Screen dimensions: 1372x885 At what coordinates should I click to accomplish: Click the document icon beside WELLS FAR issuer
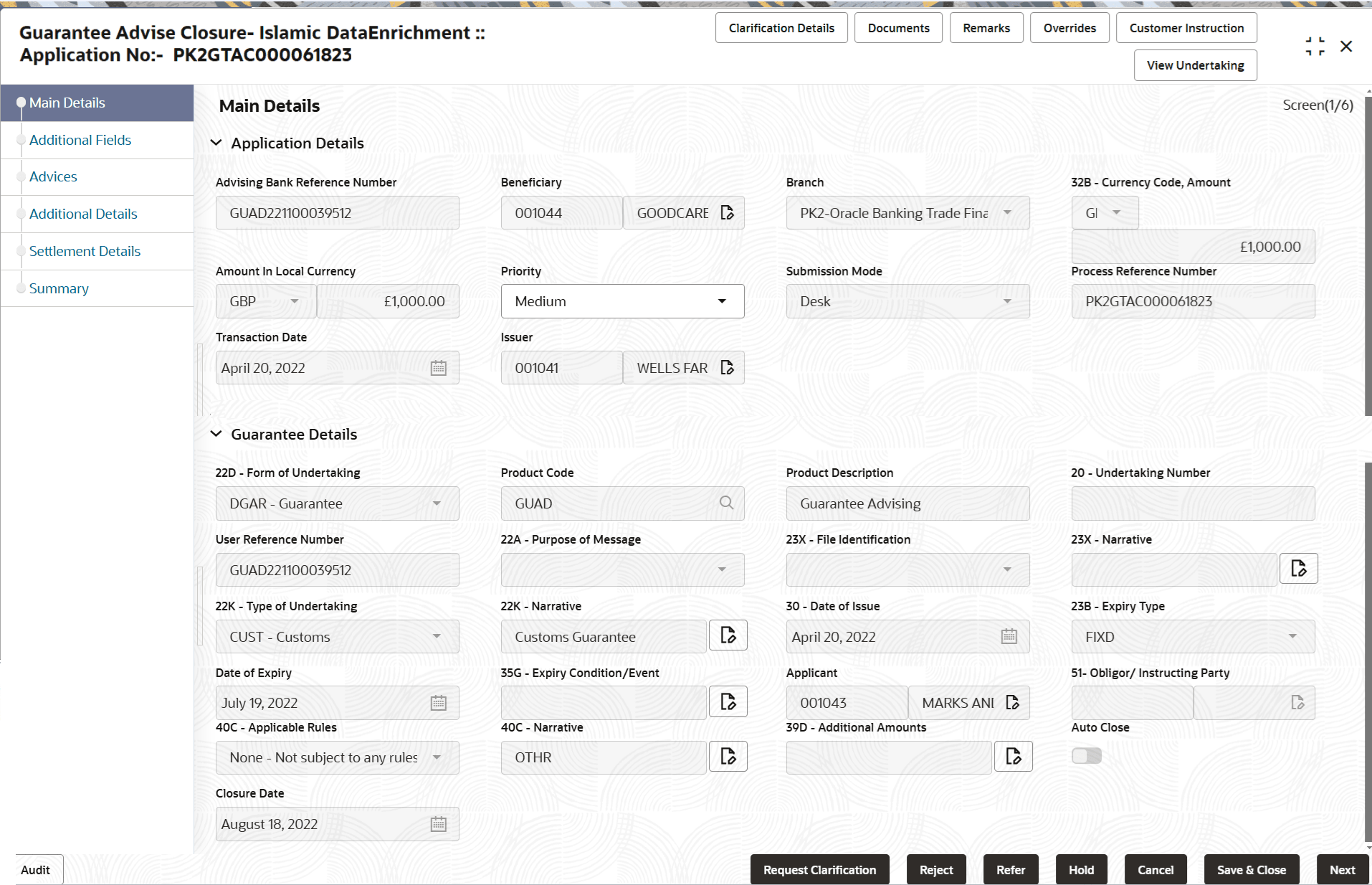tap(728, 367)
